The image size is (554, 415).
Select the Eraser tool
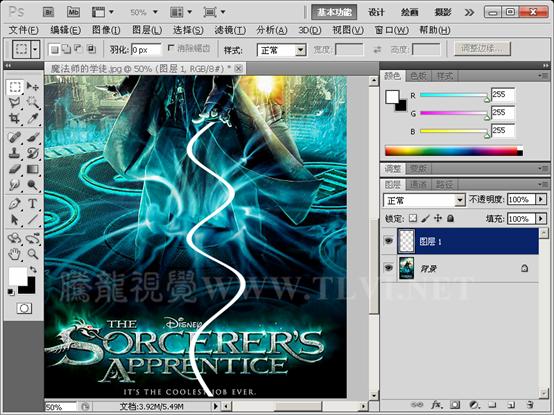tap(14, 169)
